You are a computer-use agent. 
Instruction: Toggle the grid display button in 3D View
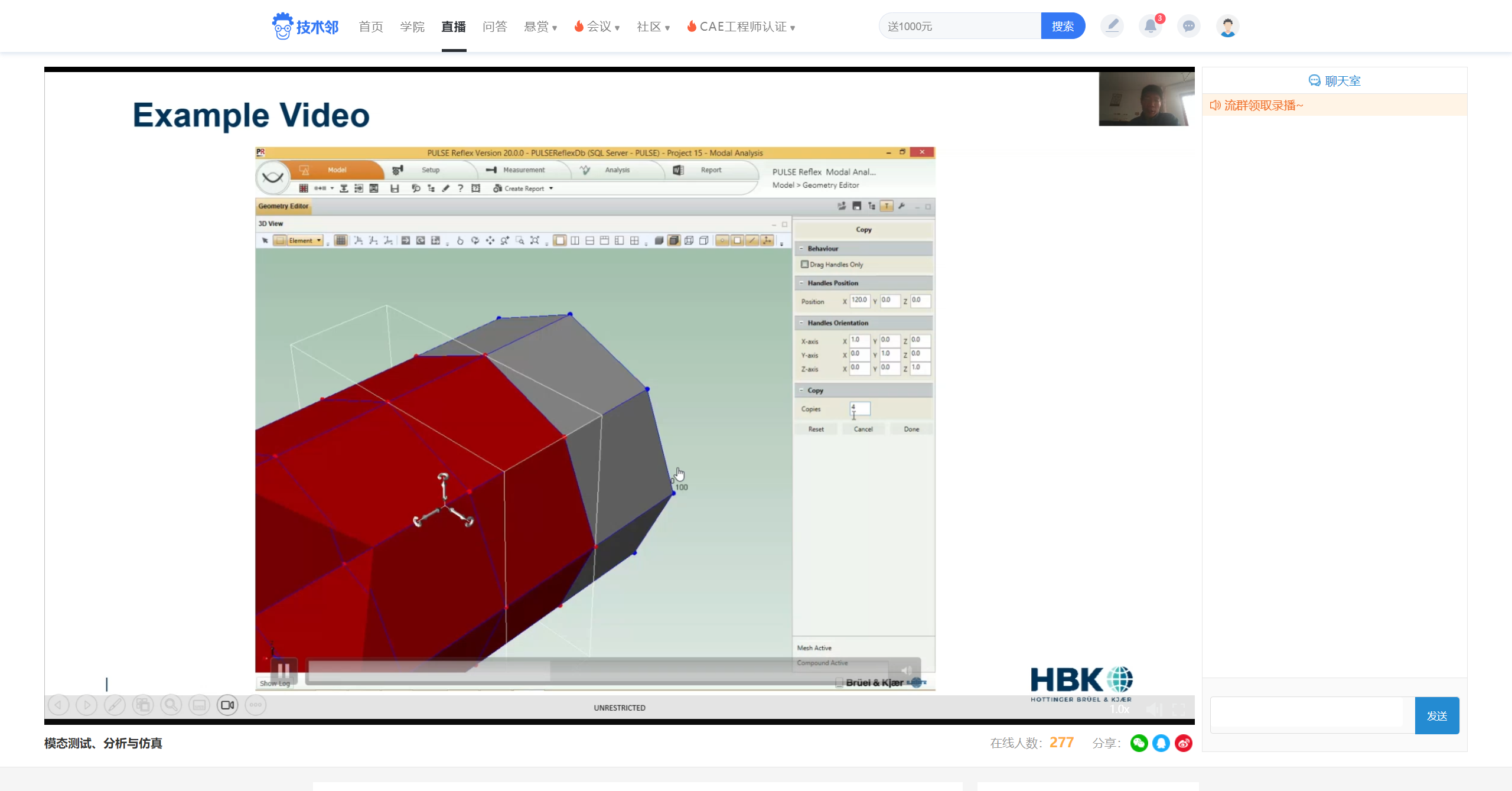click(x=341, y=240)
